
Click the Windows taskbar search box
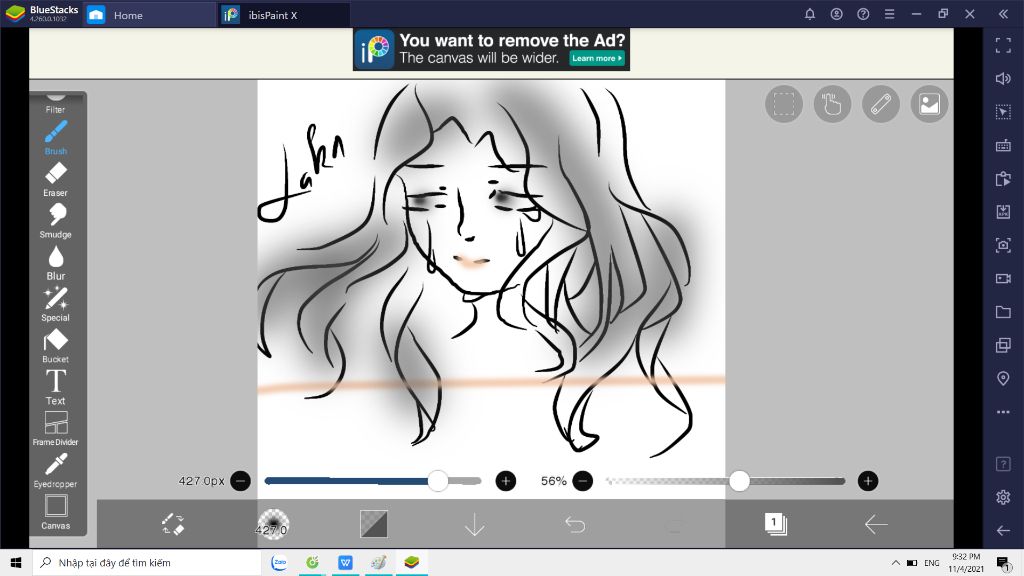(147, 562)
